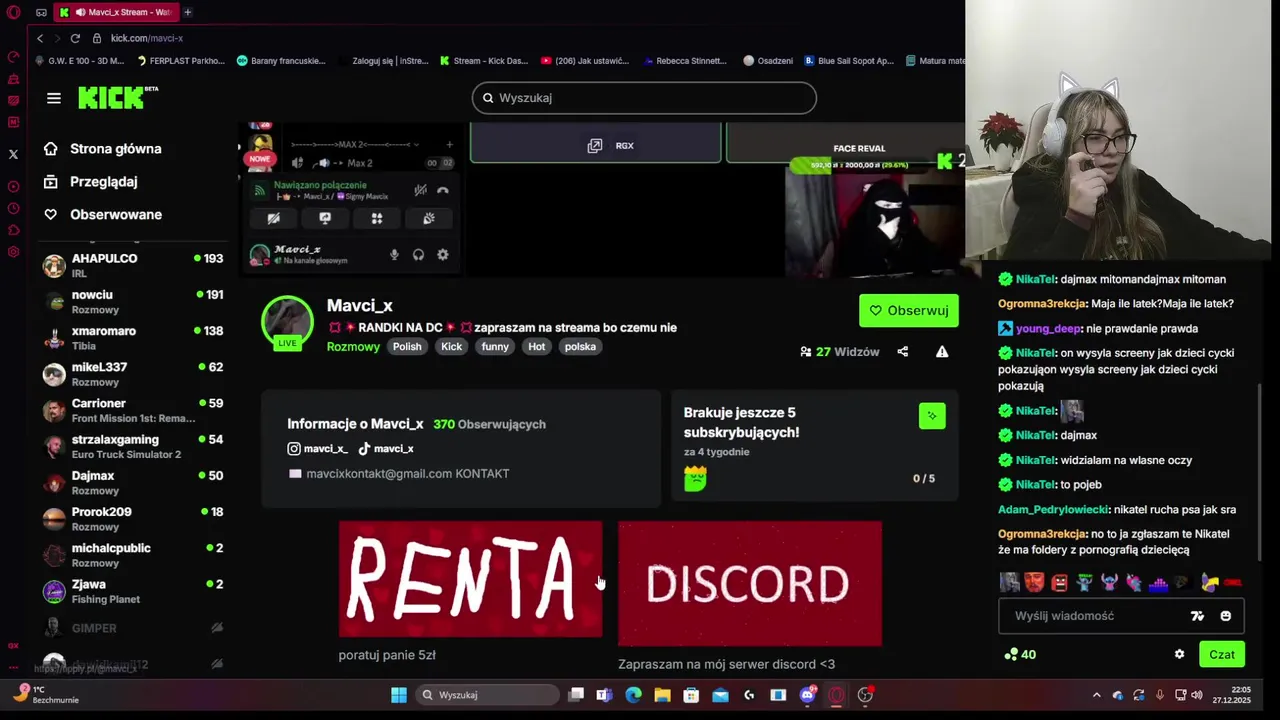The height and width of the screenshot is (720, 1280).
Task: Click the share icon next to viewer count
Action: coord(903,352)
